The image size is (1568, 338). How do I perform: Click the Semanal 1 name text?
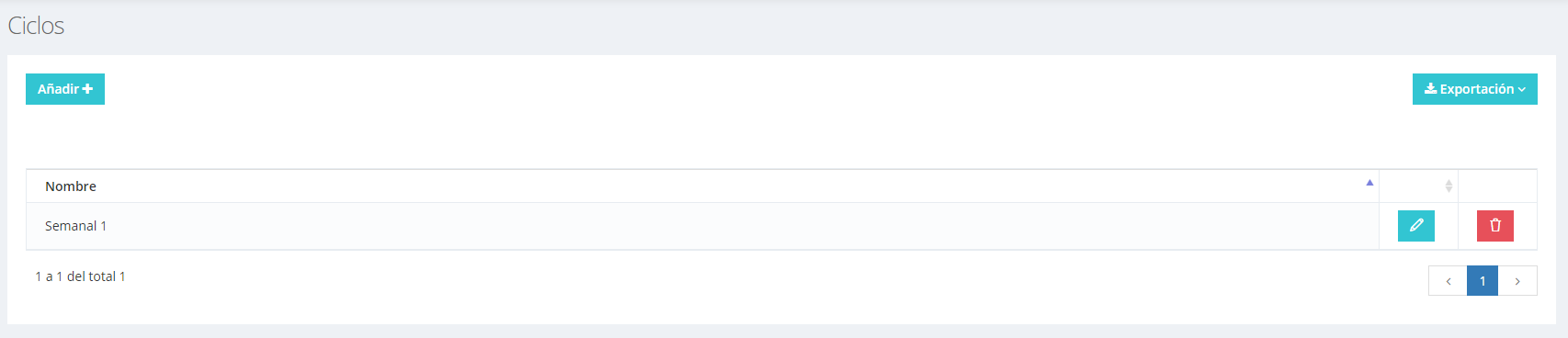tap(75, 226)
